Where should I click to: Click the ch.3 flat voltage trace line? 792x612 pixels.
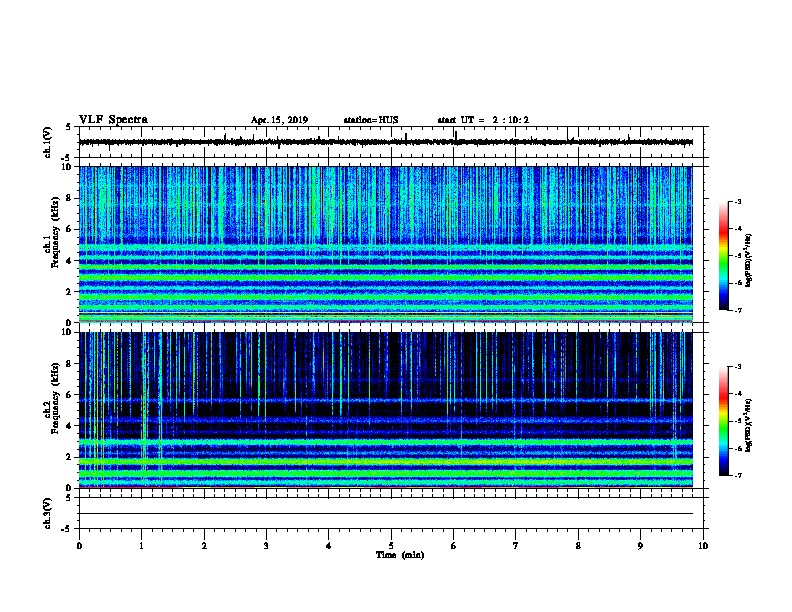(386, 514)
